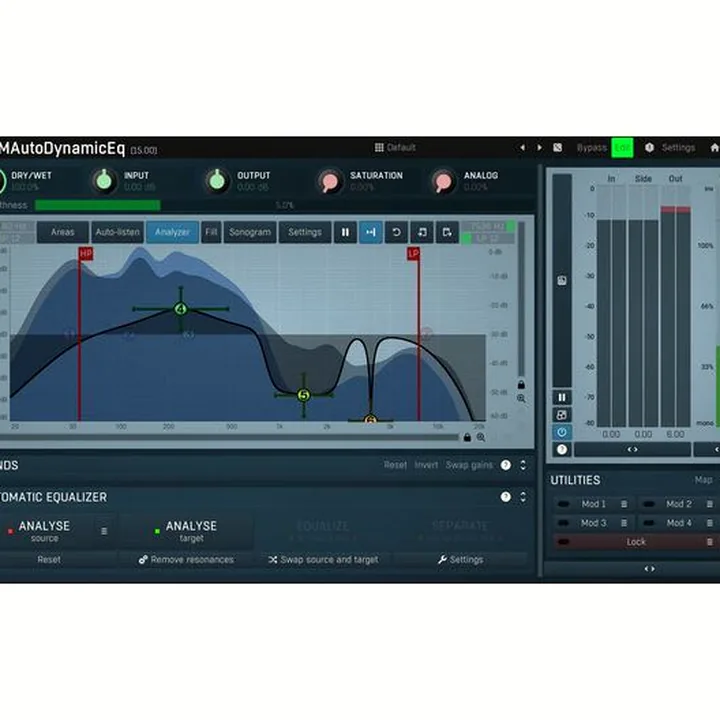Screen dimensions: 720x720
Task: Click the export icon in EQ toolbar
Action: pos(447,232)
